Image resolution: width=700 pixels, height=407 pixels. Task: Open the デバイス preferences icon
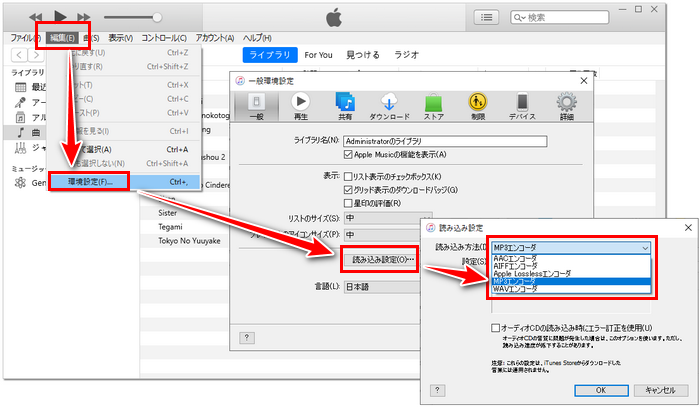pyautogui.click(x=522, y=106)
